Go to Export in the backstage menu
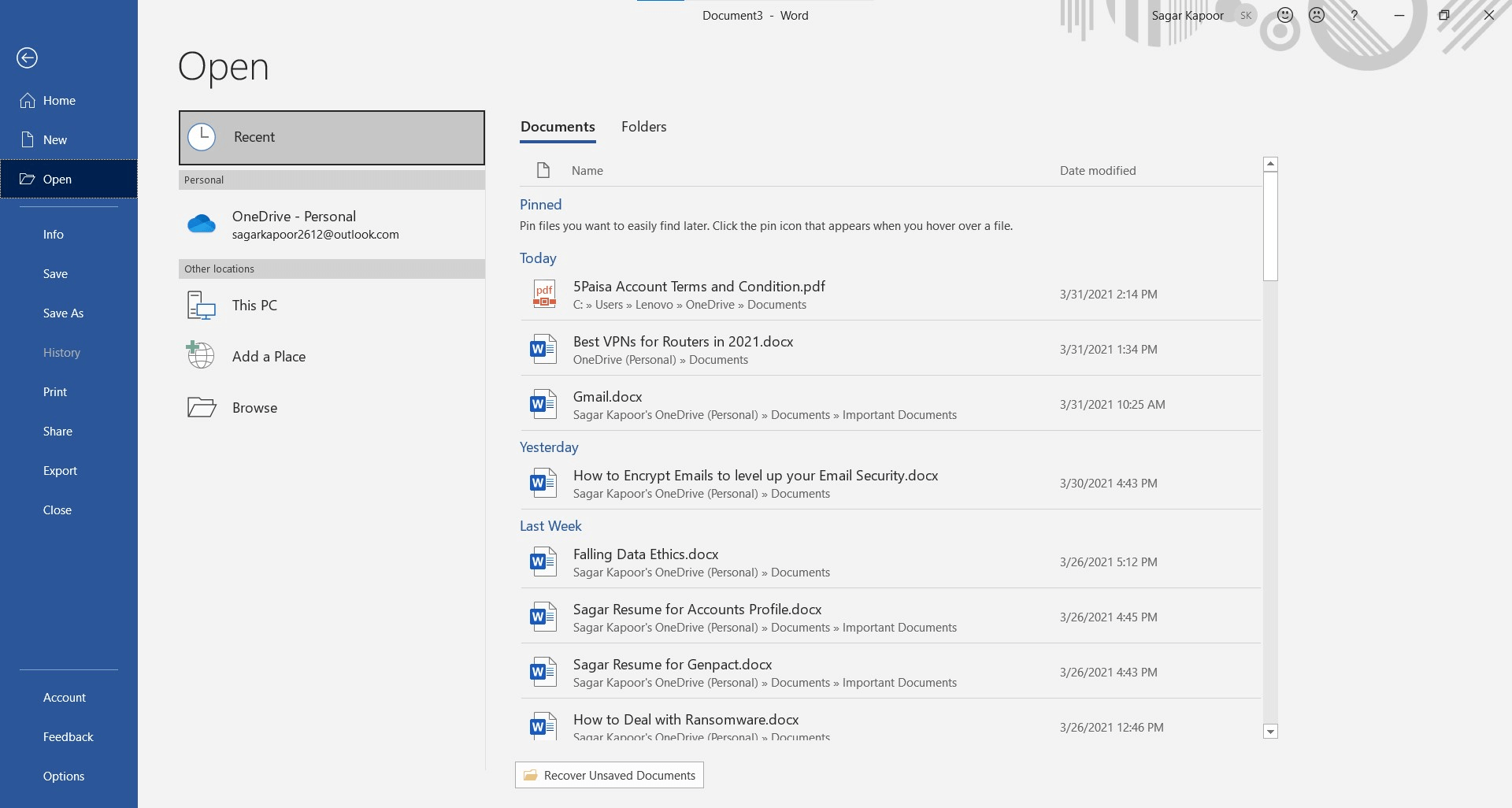Viewport: 1512px width, 808px height. [60, 471]
